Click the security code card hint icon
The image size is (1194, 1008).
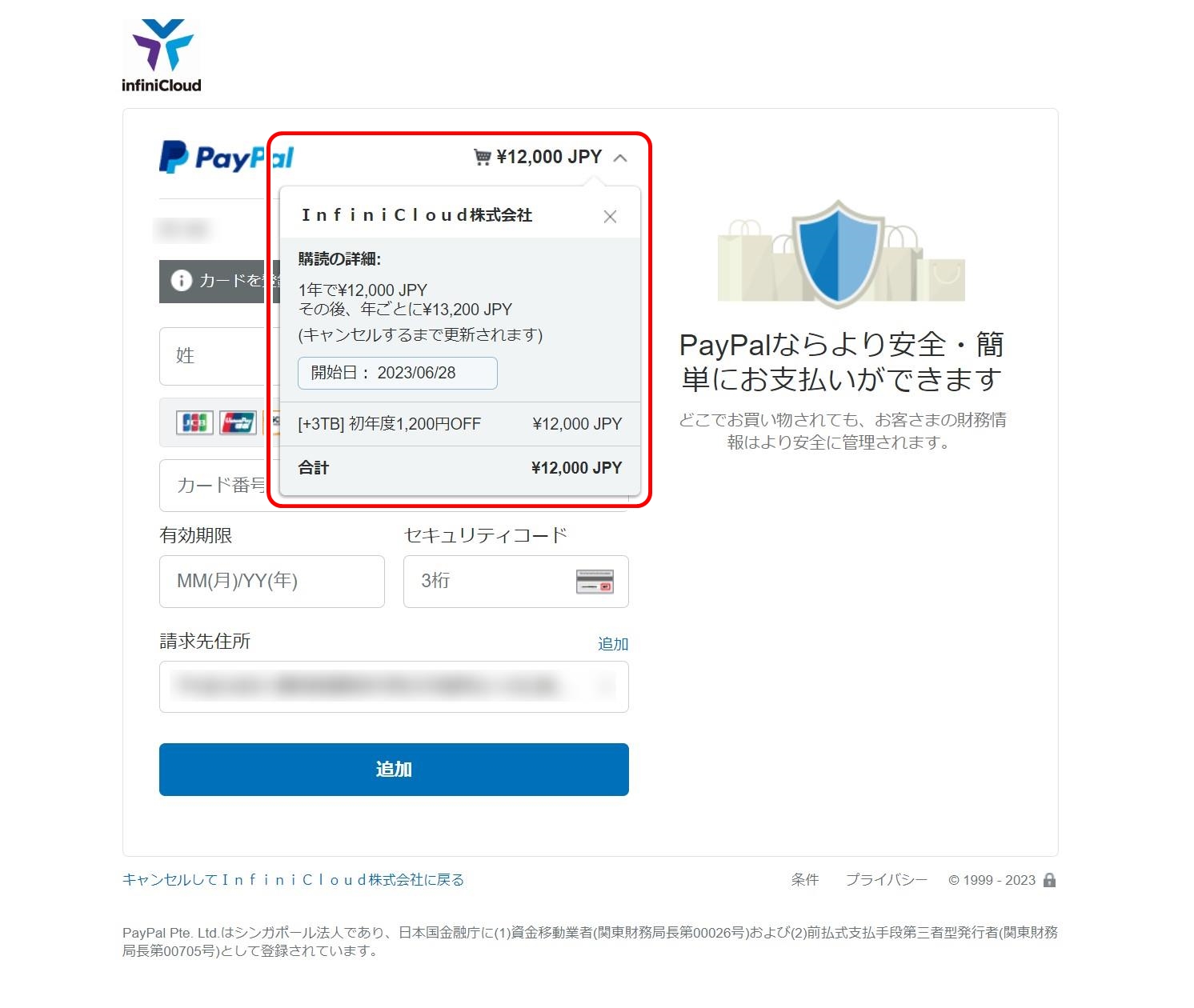click(595, 582)
